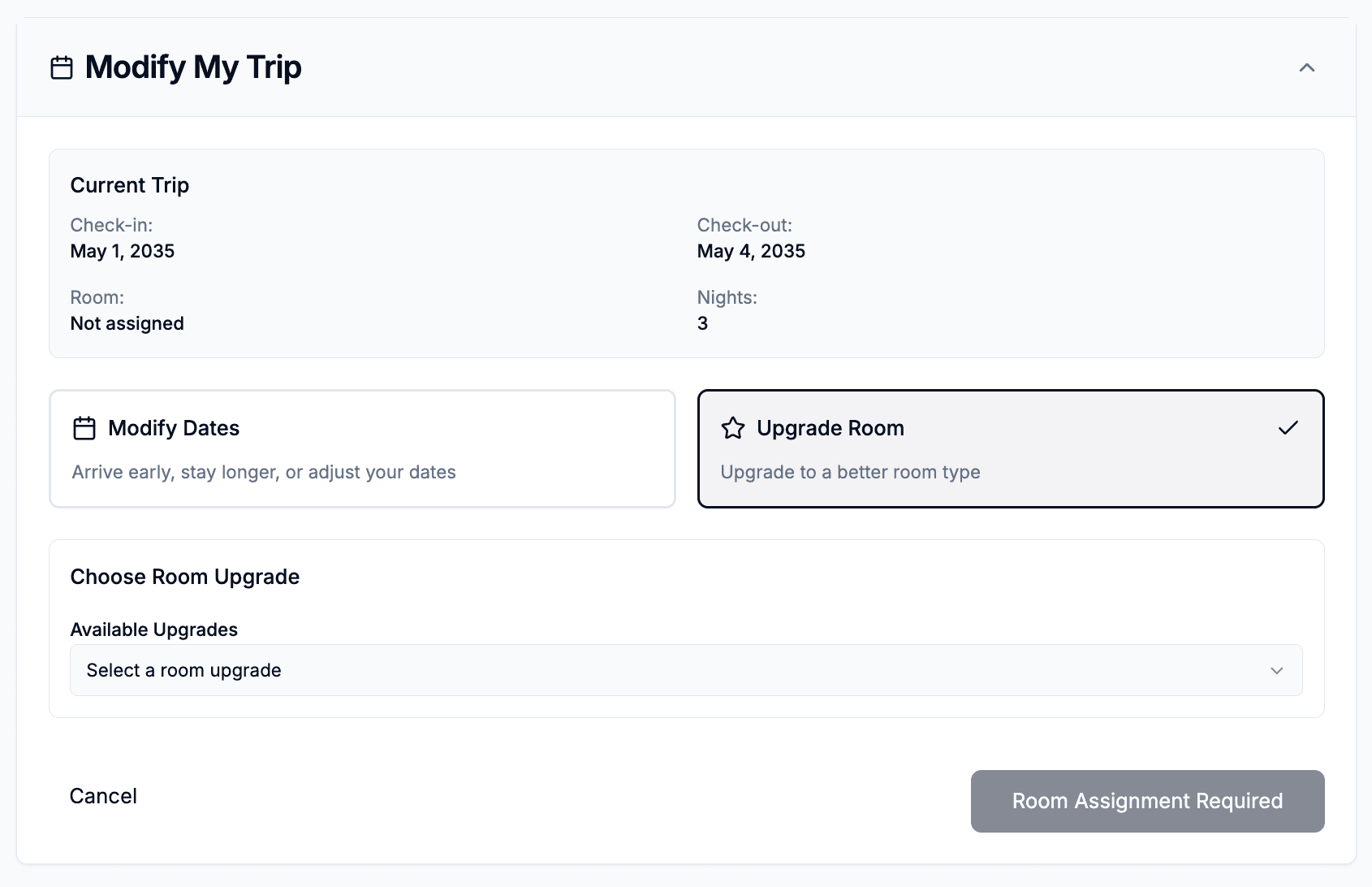
Task: Click the collapse arrow at top right
Action: (x=1307, y=68)
